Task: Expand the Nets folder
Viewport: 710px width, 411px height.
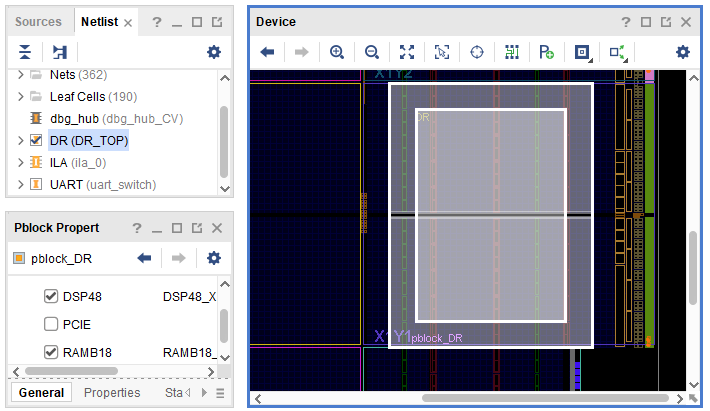Action: [21, 75]
